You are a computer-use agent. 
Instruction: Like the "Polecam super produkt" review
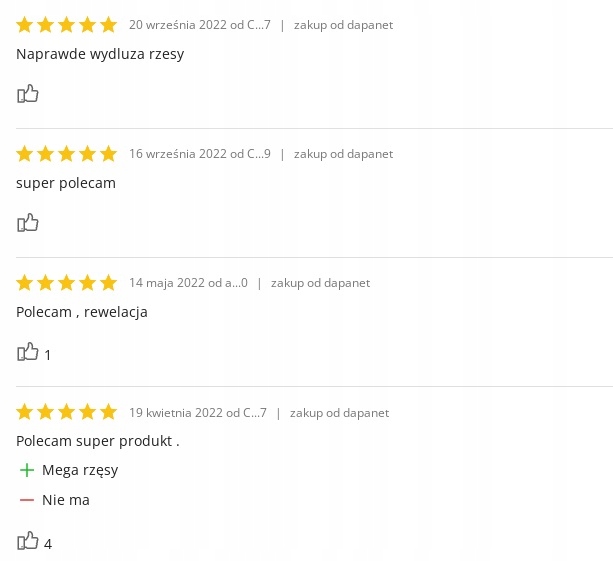coord(27,541)
